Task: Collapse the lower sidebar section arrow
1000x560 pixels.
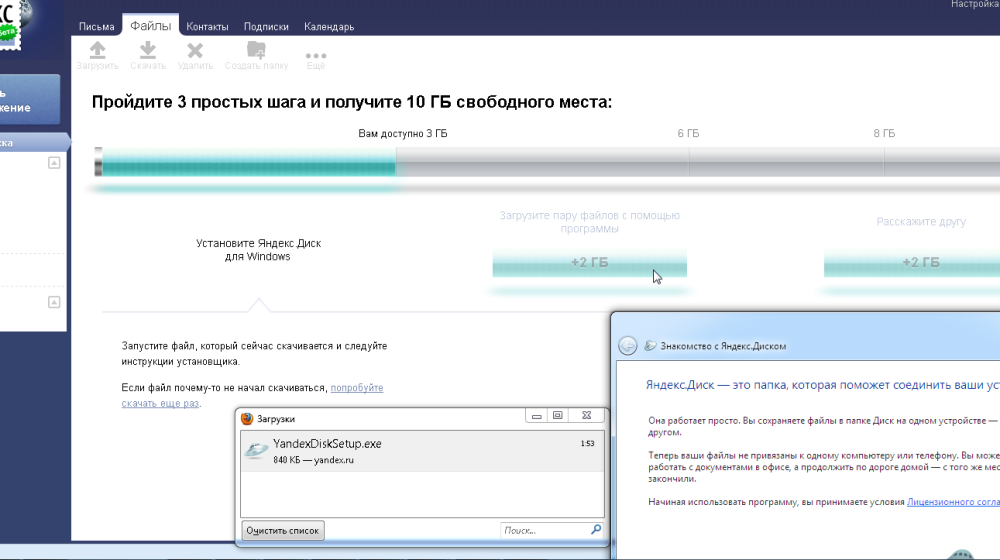Action: (x=54, y=302)
